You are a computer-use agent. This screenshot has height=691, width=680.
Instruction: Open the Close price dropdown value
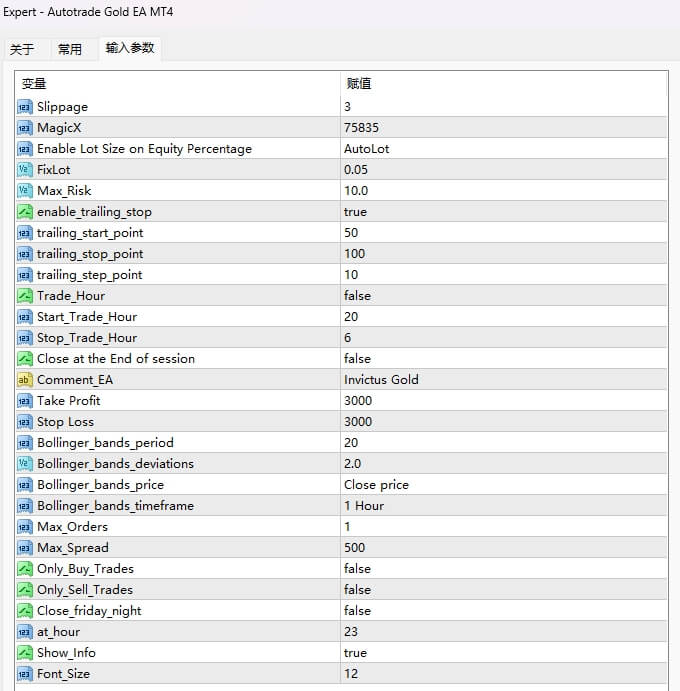[x=376, y=485]
